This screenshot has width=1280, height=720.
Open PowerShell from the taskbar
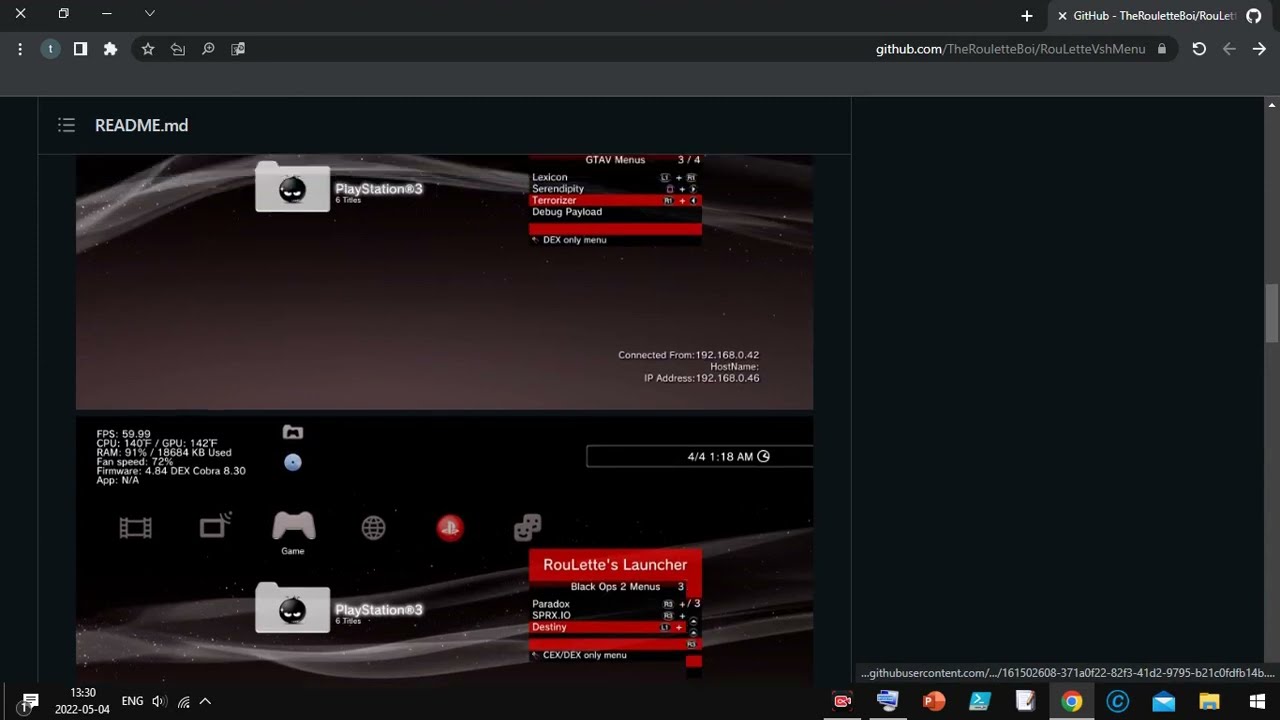tap(980, 701)
